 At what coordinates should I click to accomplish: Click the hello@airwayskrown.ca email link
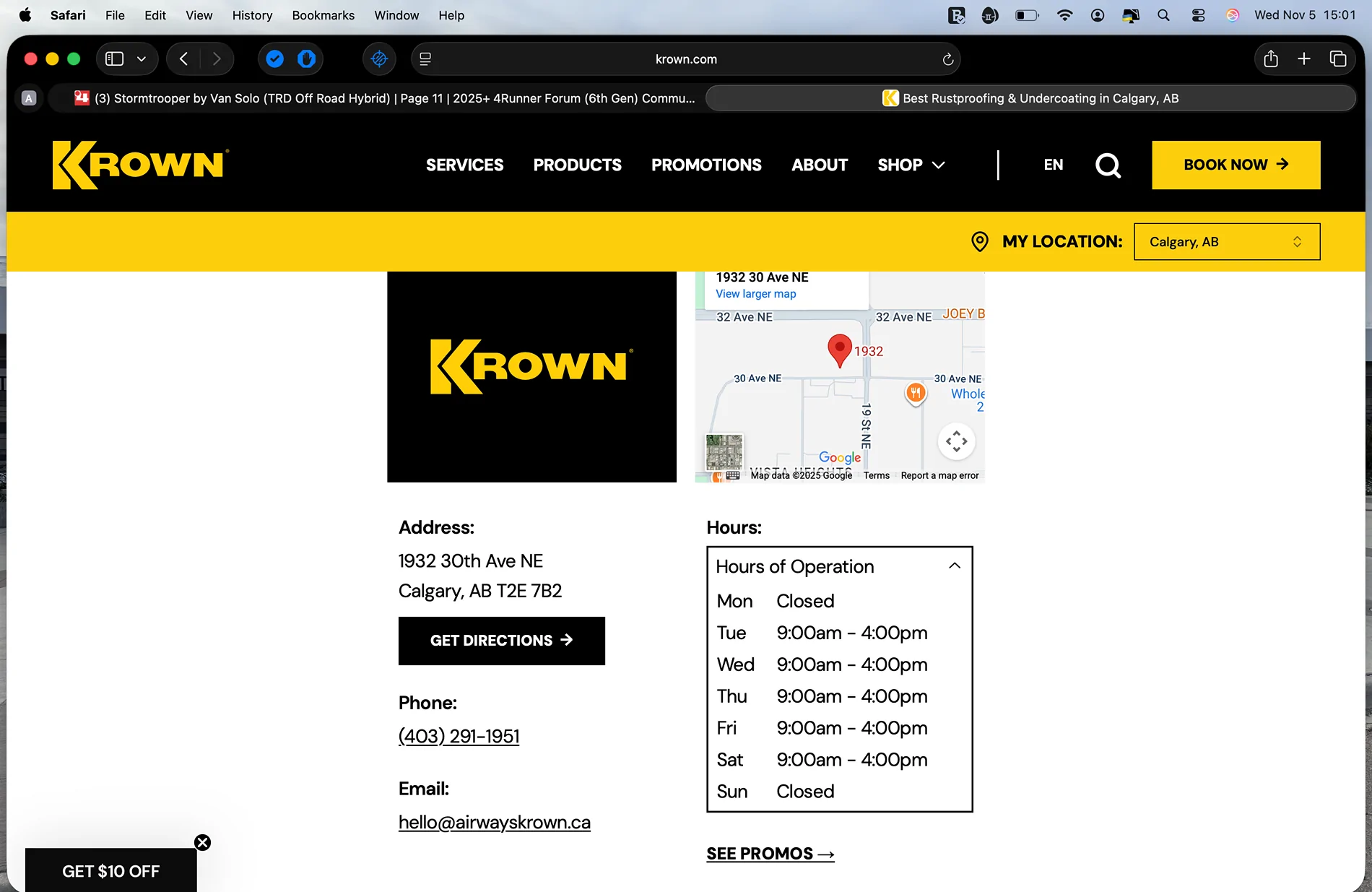tap(494, 823)
